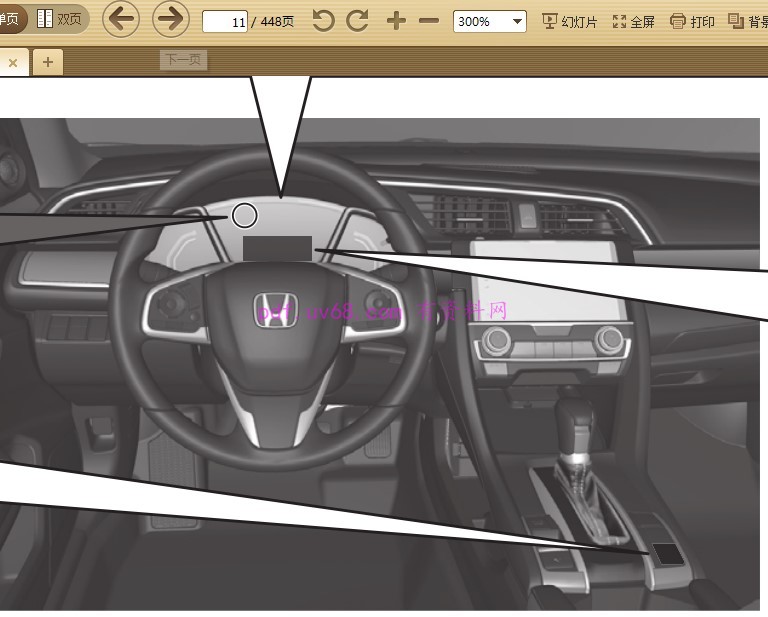Go to the previous page with the left arrow
768x617 pixels.
121,19
